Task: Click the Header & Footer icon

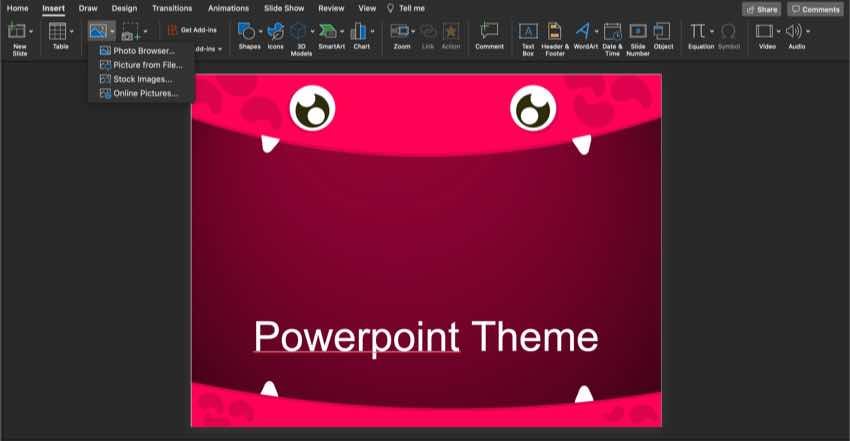Action: tap(554, 31)
